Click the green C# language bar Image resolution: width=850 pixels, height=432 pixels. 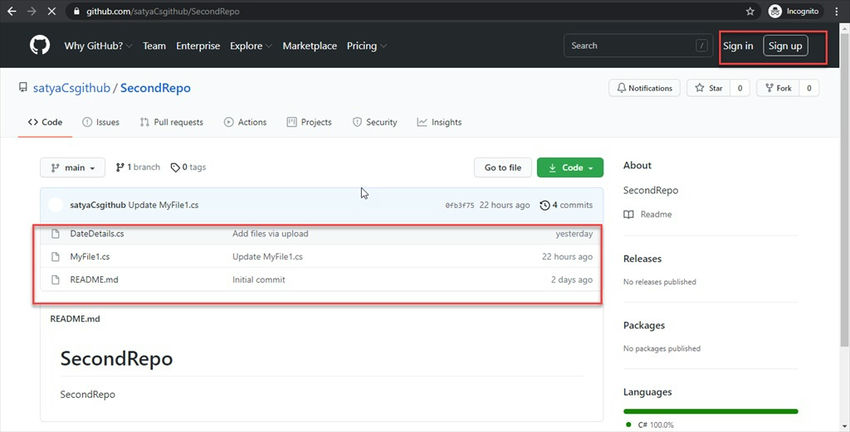[x=711, y=411]
